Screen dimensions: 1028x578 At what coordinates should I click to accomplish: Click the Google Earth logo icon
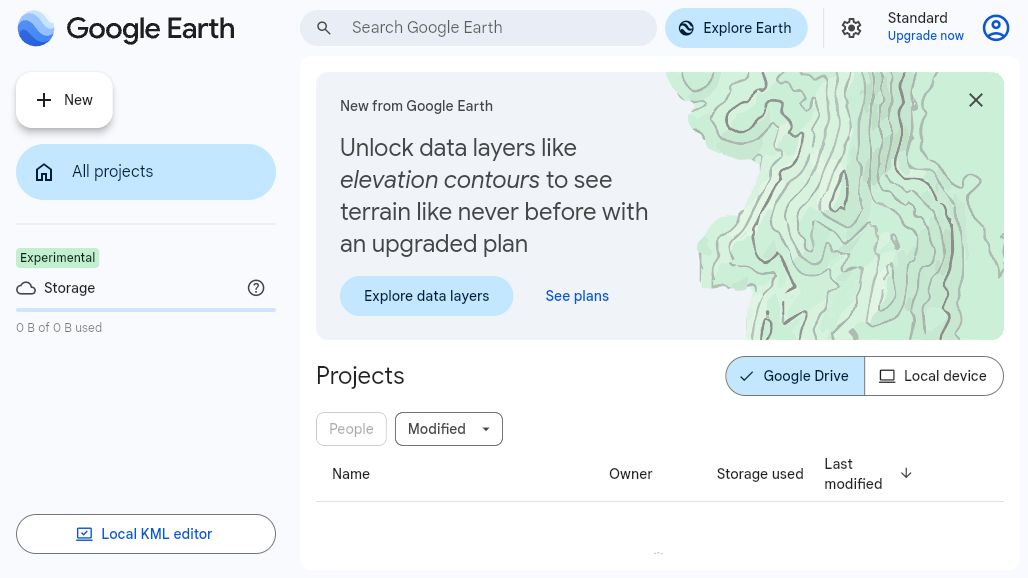(x=36, y=29)
